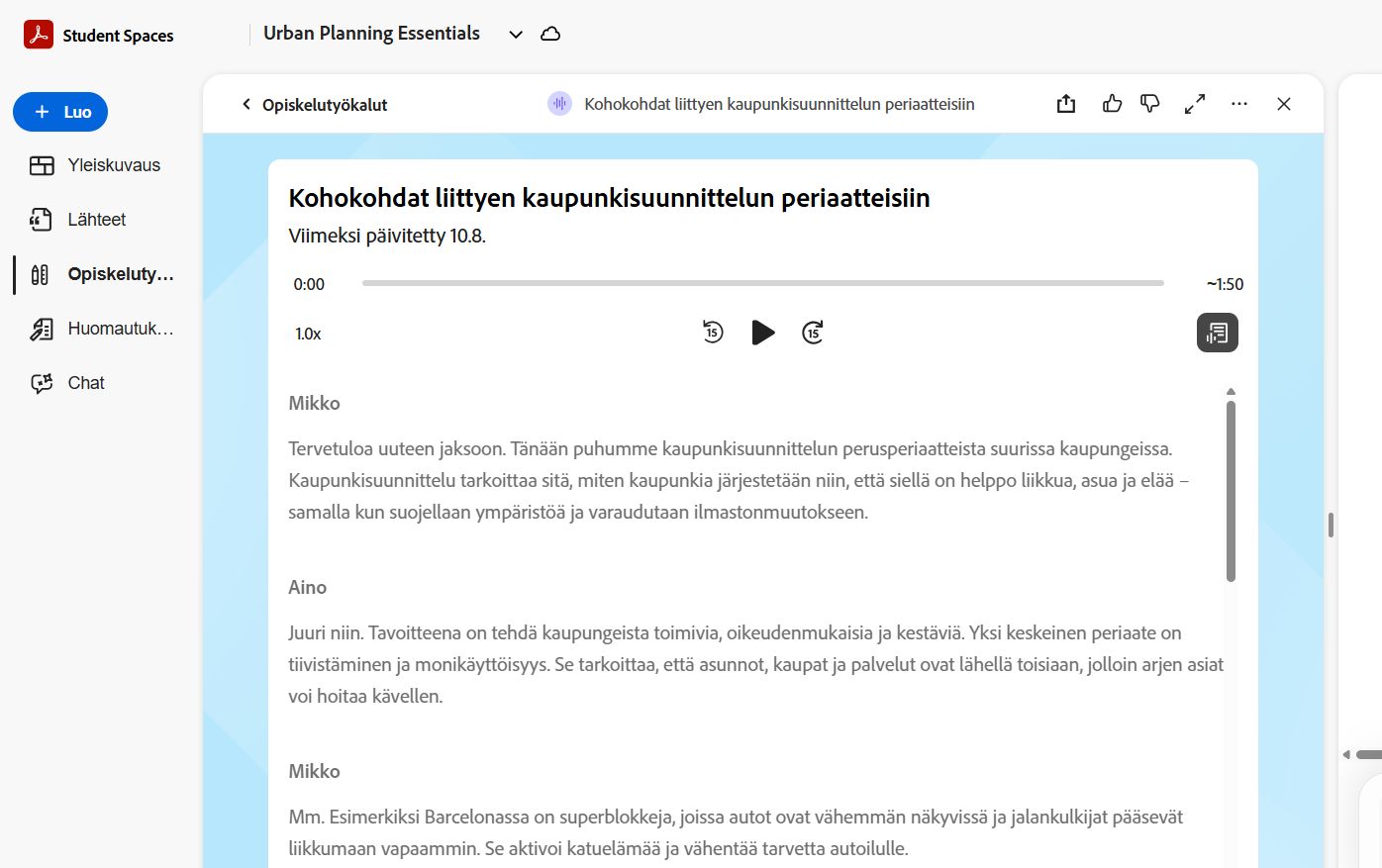Click the Viimeksi päivitetty 10.8. text
1382x868 pixels.
click(387, 237)
